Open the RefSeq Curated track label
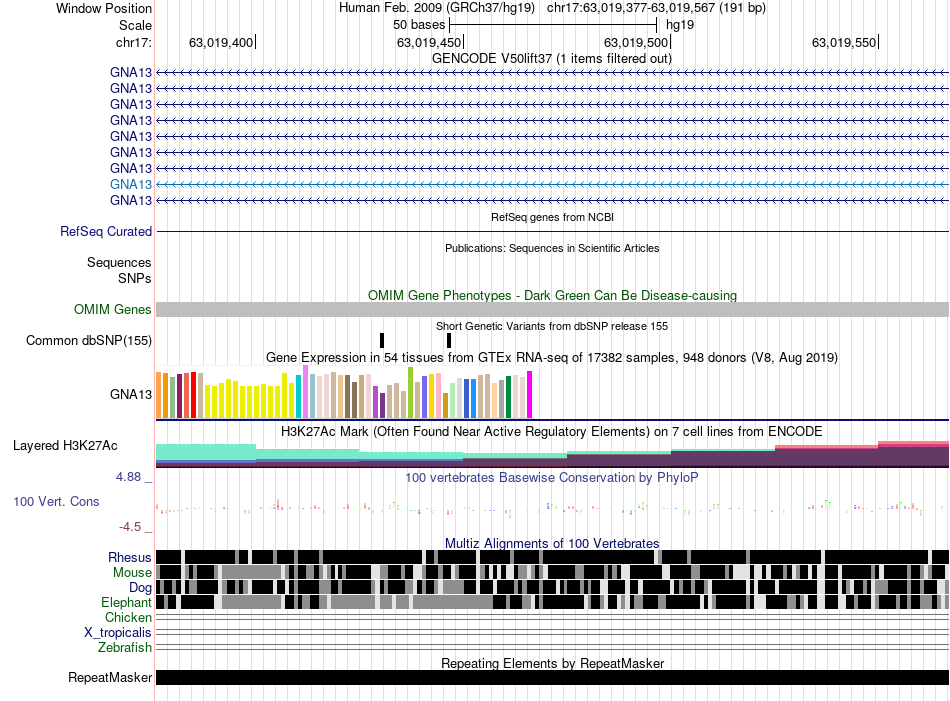The height and width of the screenshot is (701, 950). tap(106, 231)
